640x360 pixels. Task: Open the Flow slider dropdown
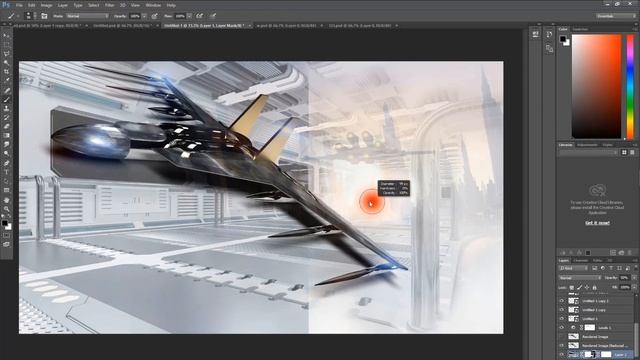pos(189,16)
